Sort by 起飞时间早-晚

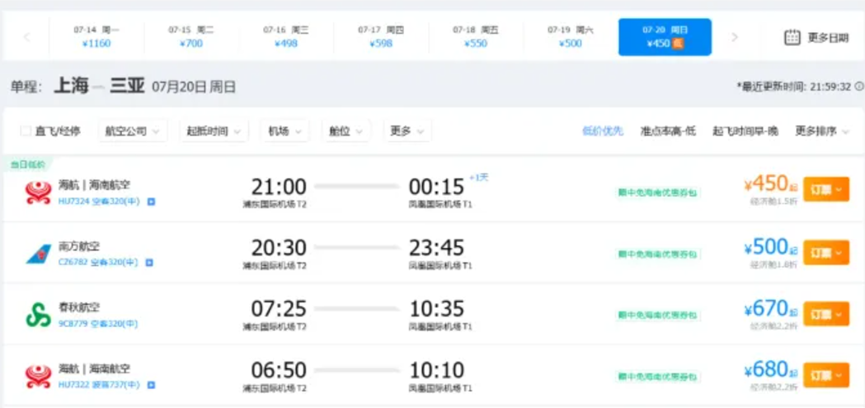click(x=745, y=131)
